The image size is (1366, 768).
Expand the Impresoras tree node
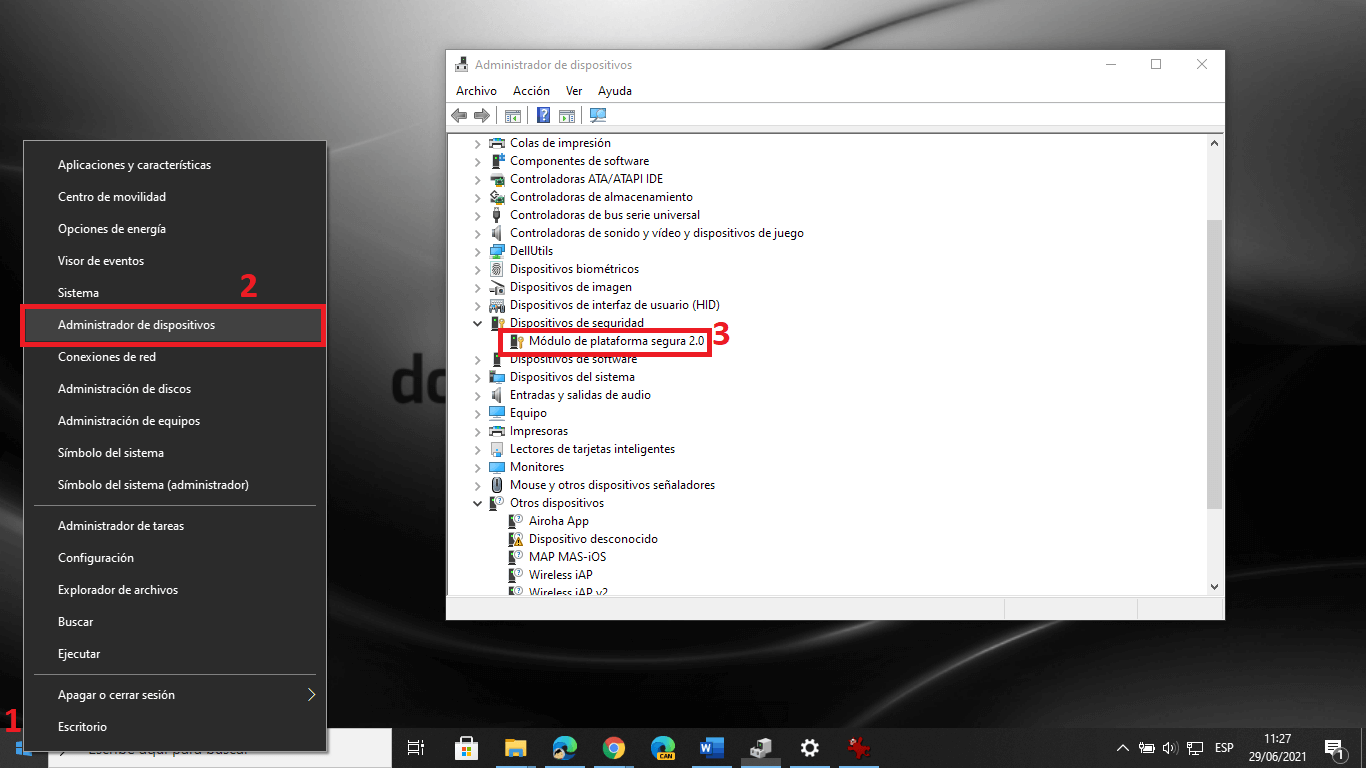[x=478, y=431]
